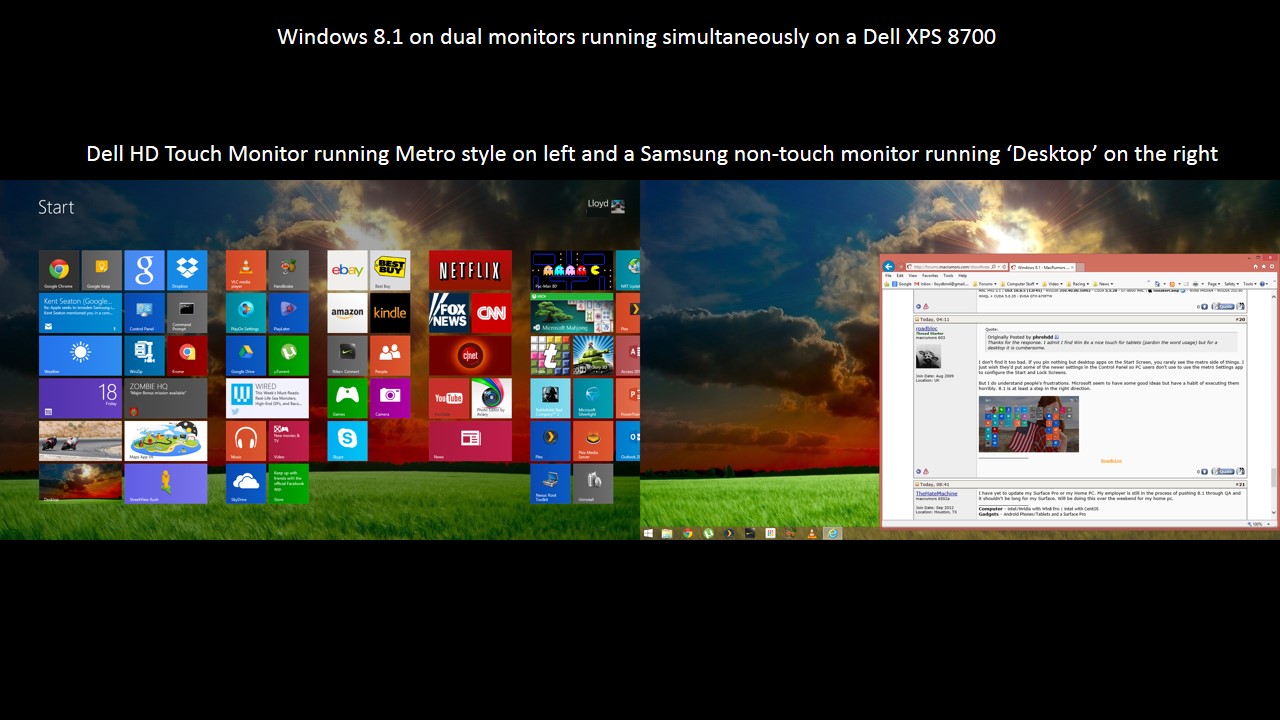Open File Explorer from the taskbar
The image size is (1280, 720).
click(667, 533)
